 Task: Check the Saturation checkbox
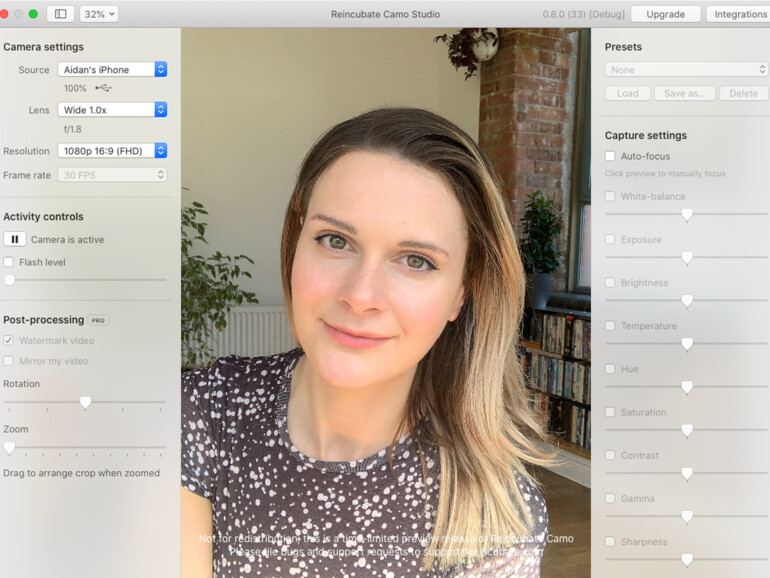pos(610,412)
